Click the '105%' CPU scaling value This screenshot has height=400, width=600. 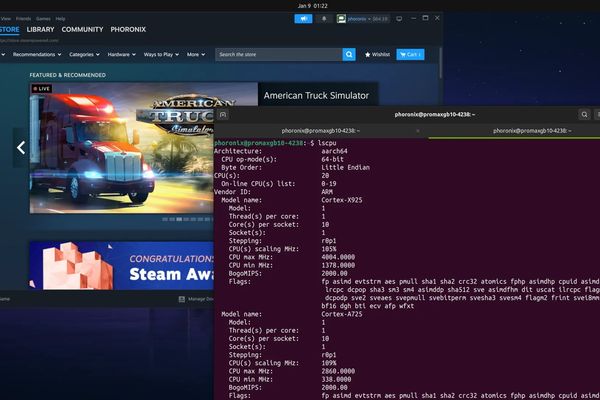[x=329, y=249]
